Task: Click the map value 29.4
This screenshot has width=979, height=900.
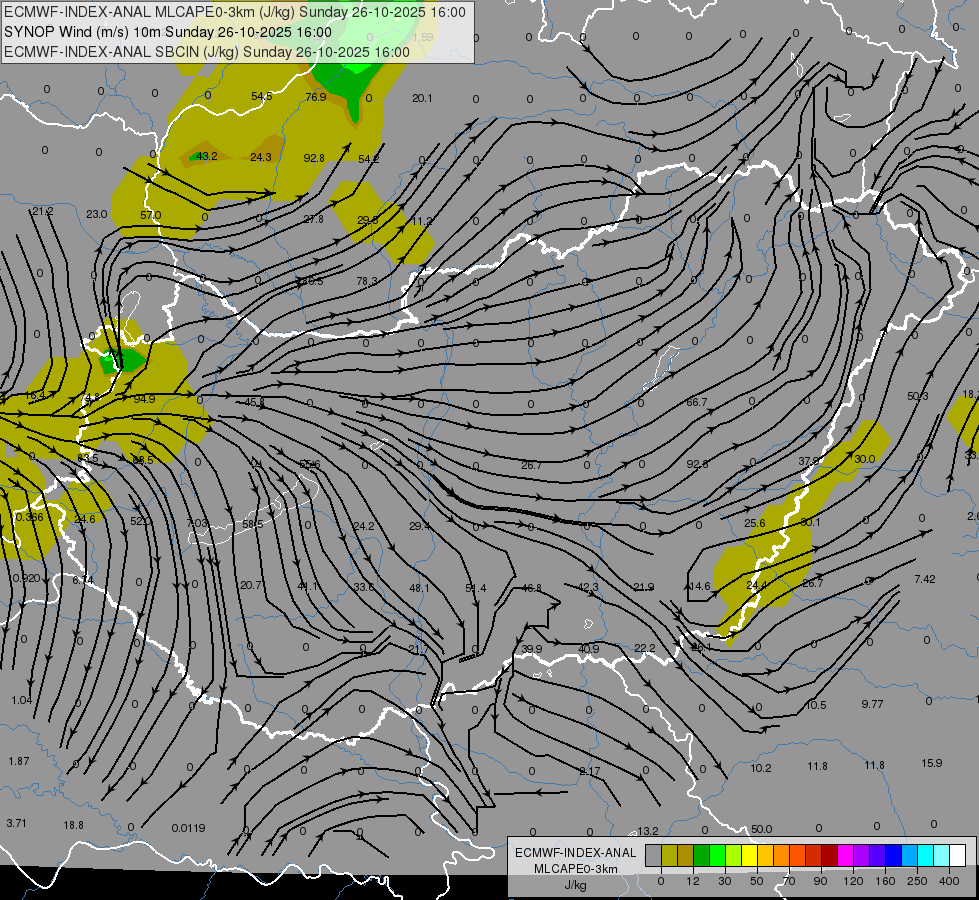Action: pyautogui.click(x=420, y=527)
